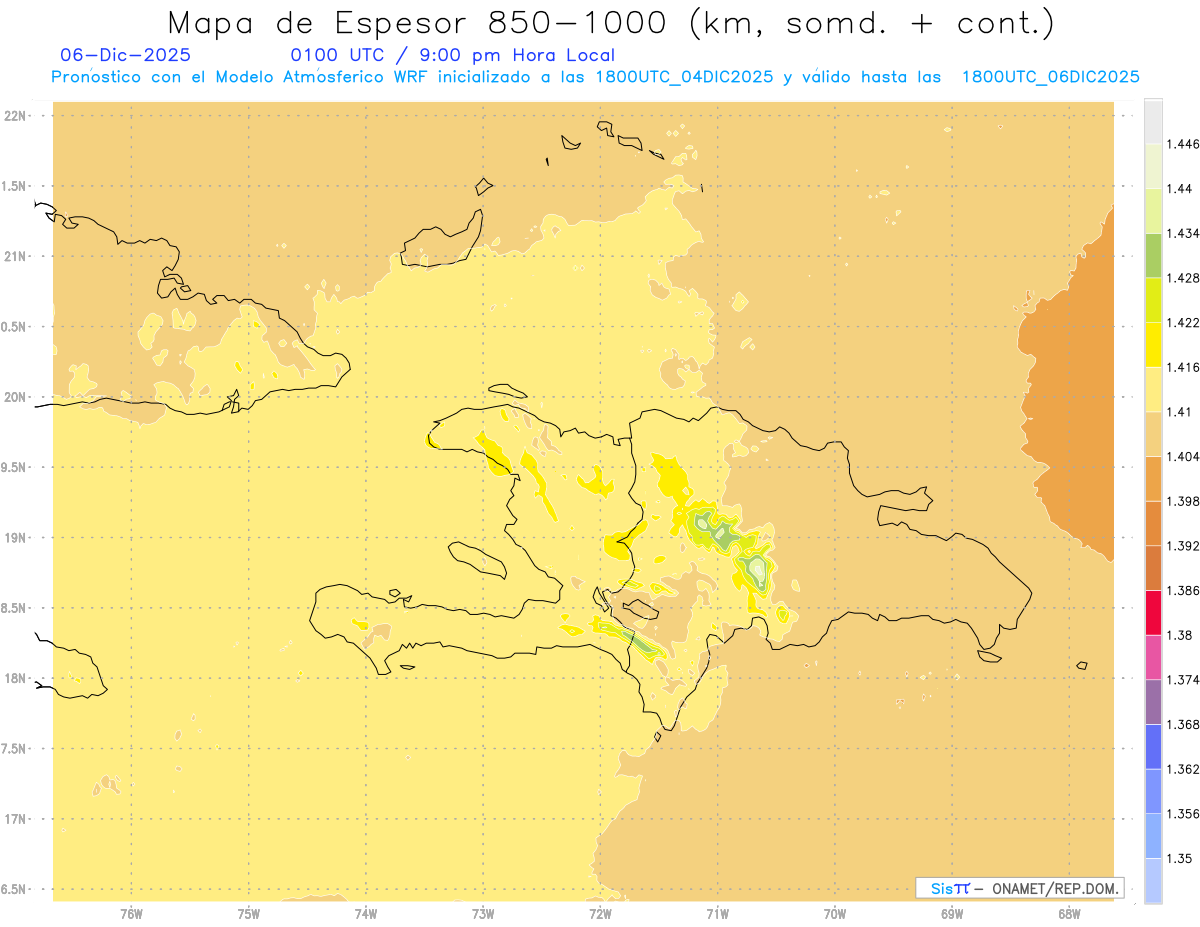
Task: Pick the green legend swatch between 1.428 and 1.434
Action: 1153,255
